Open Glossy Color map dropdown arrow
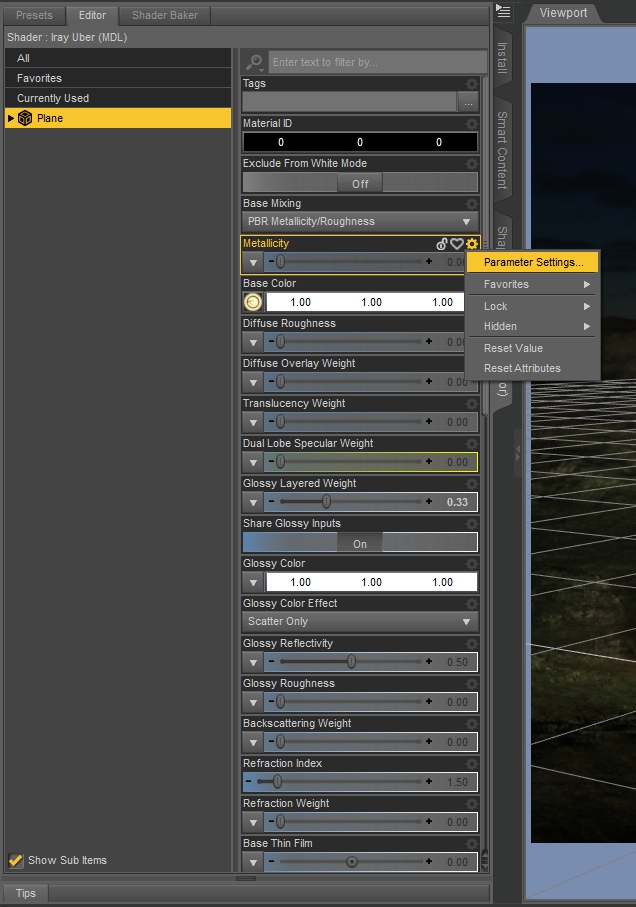 click(x=253, y=582)
